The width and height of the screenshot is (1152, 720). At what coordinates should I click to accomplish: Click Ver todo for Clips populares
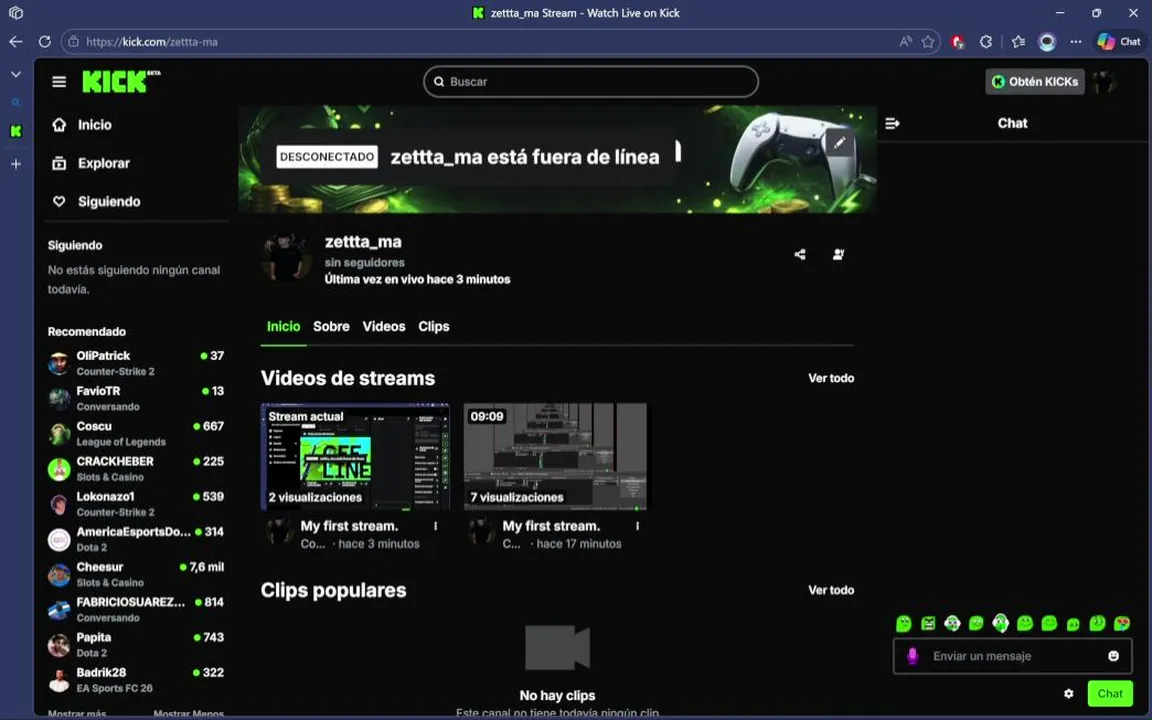pyautogui.click(x=831, y=590)
